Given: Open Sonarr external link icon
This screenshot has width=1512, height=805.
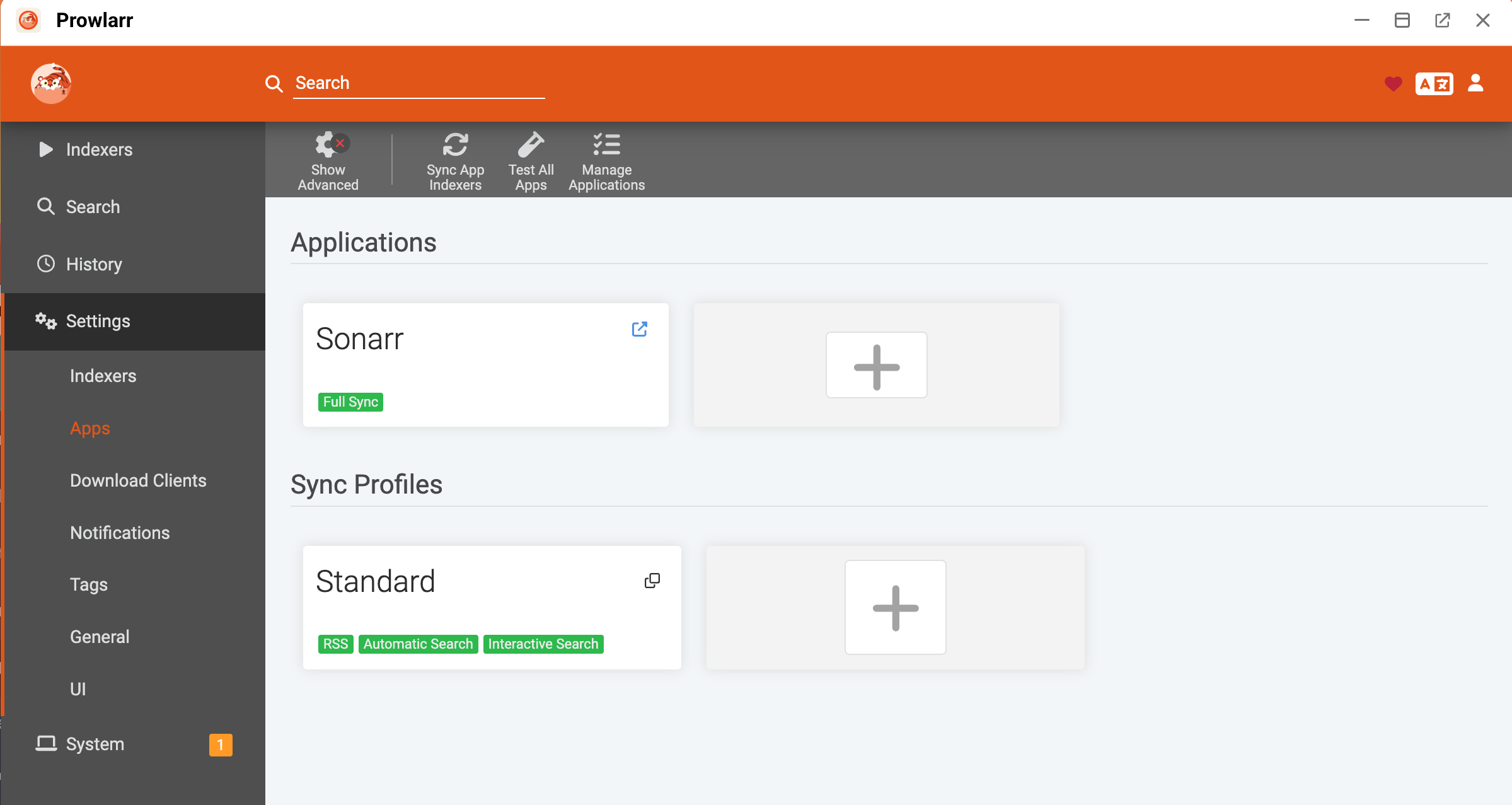Looking at the screenshot, I should click(x=639, y=329).
